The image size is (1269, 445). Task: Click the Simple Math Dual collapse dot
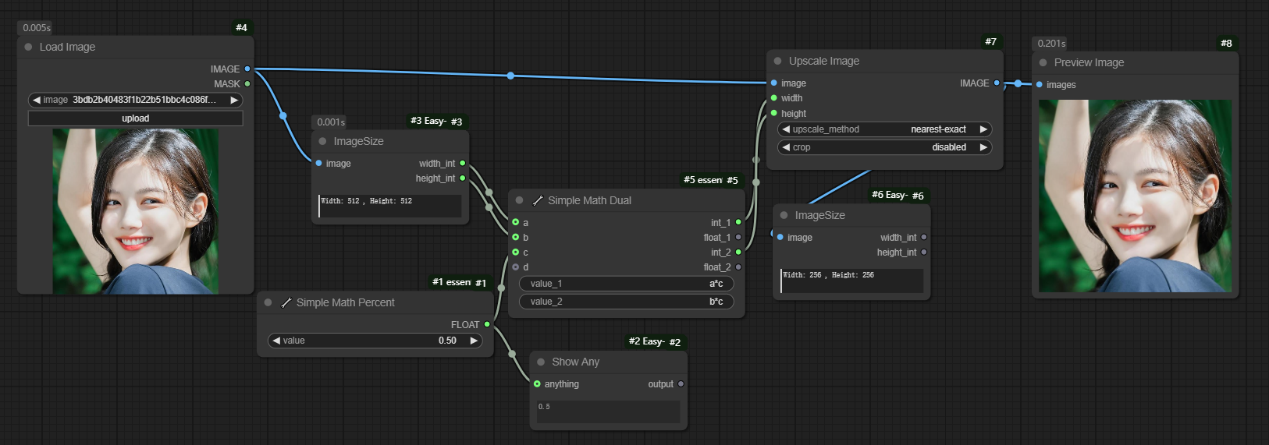[x=519, y=200]
